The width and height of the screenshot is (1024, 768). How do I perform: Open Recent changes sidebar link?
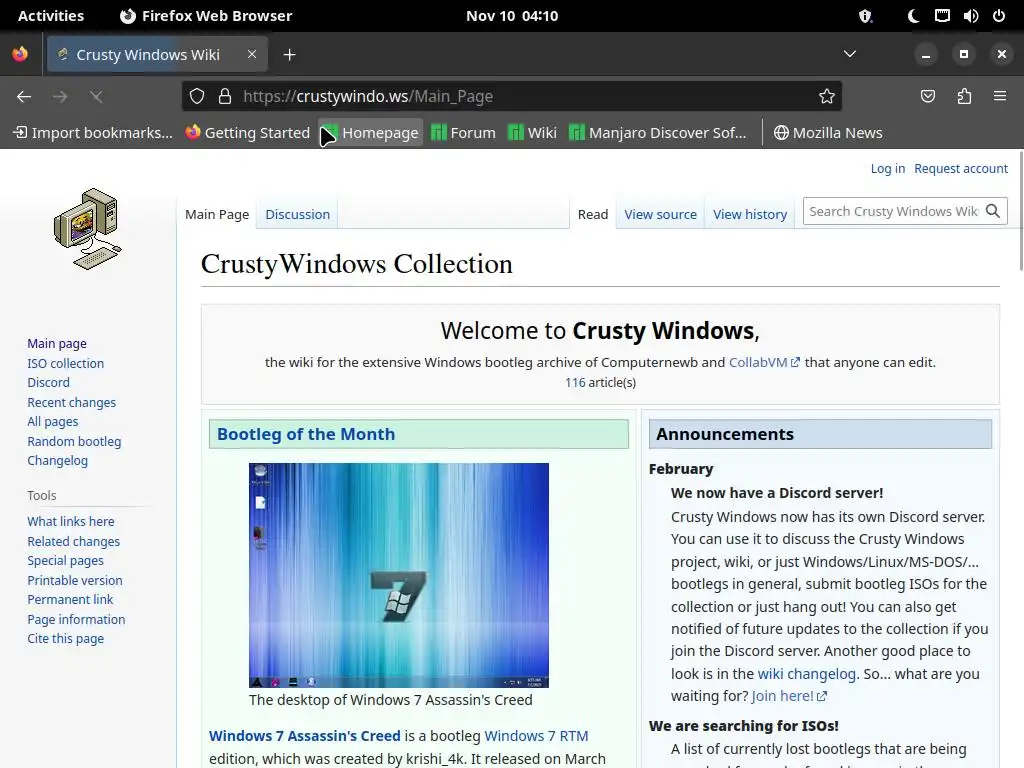pos(71,402)
